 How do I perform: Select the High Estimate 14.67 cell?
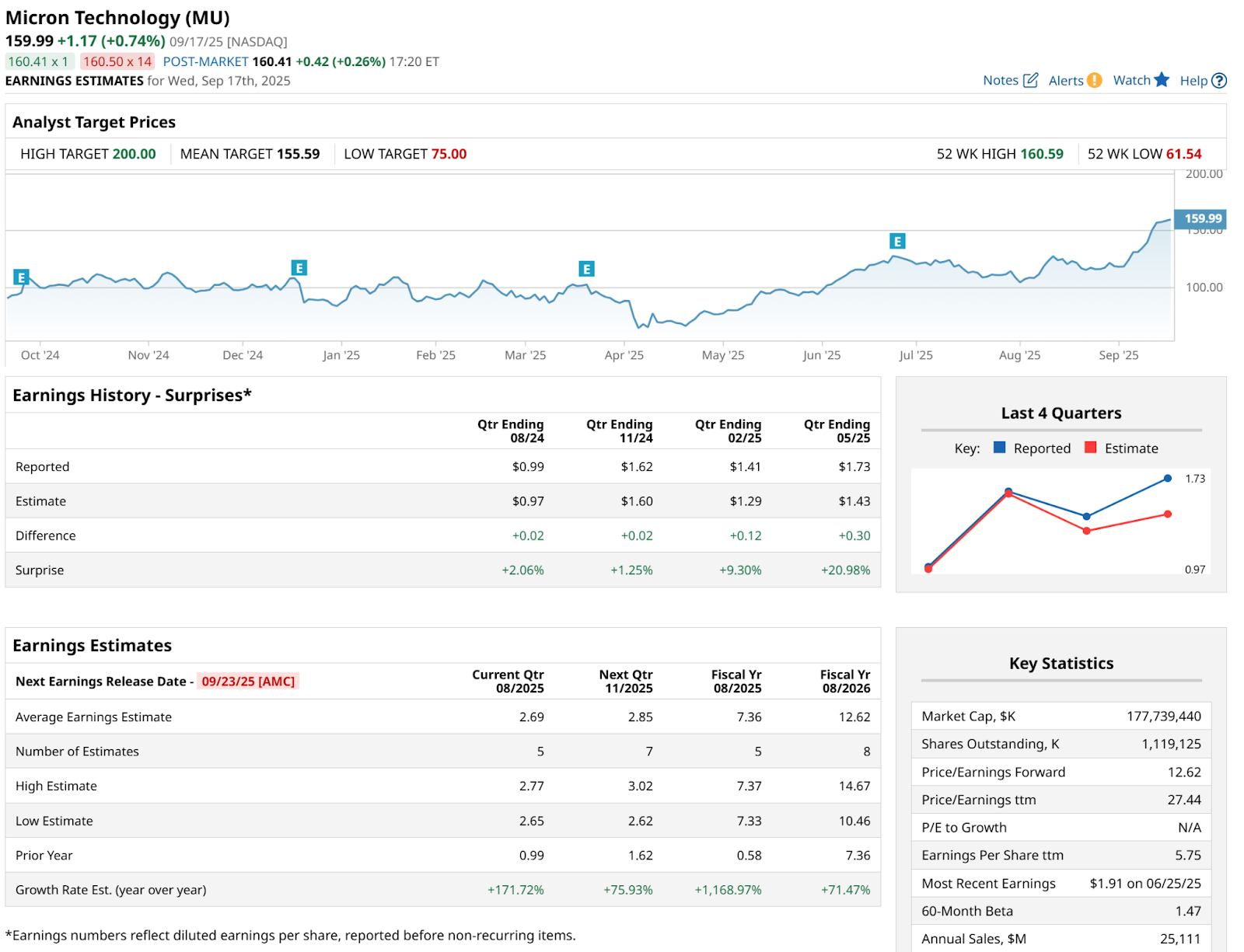tap(854, 786)
